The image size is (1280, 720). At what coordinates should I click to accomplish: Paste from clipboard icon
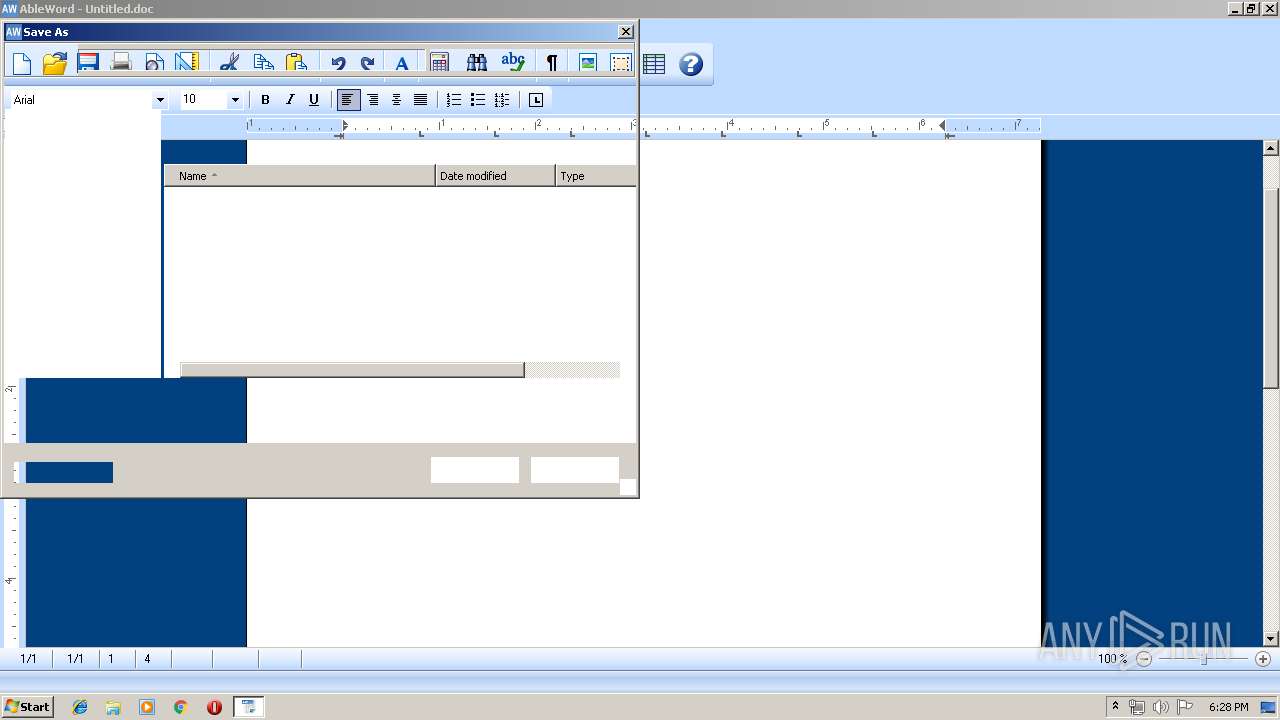click(296, 63)
